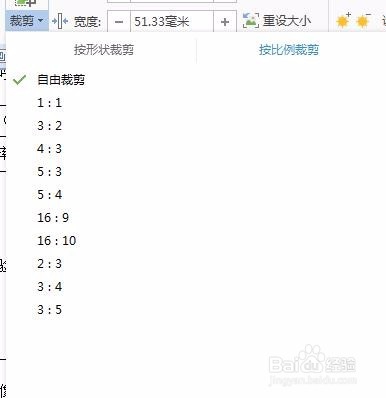
Task: Choose the 16 : 9 crop ratio
Action: pyautogui.click(x=53, y=218)
